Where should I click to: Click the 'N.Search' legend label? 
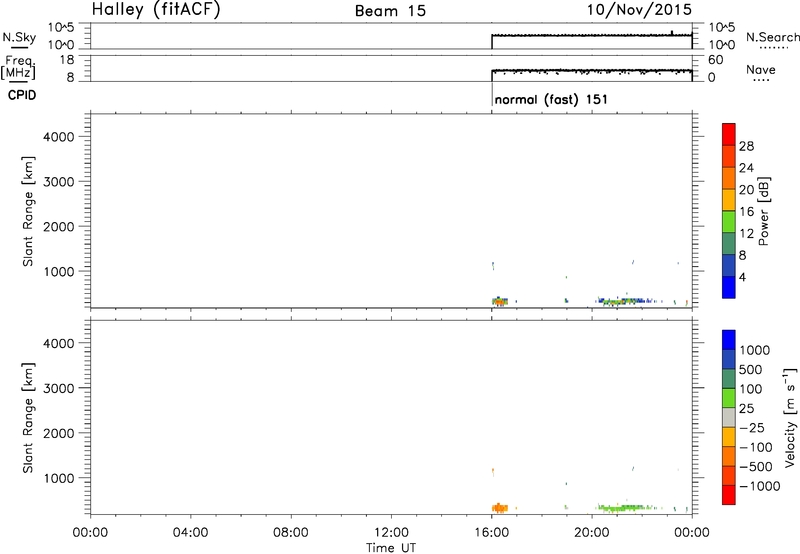(772, 37)
